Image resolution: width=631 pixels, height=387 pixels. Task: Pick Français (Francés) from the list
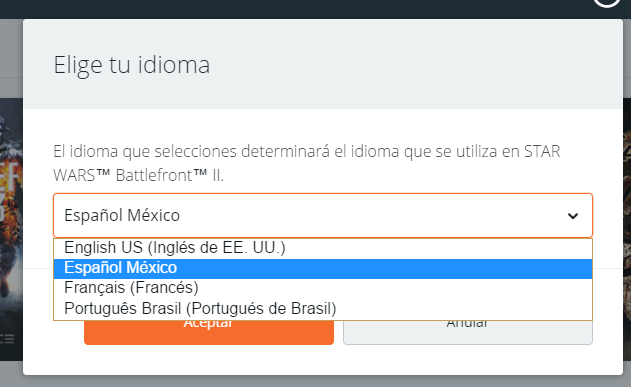[x=323, y=288]
